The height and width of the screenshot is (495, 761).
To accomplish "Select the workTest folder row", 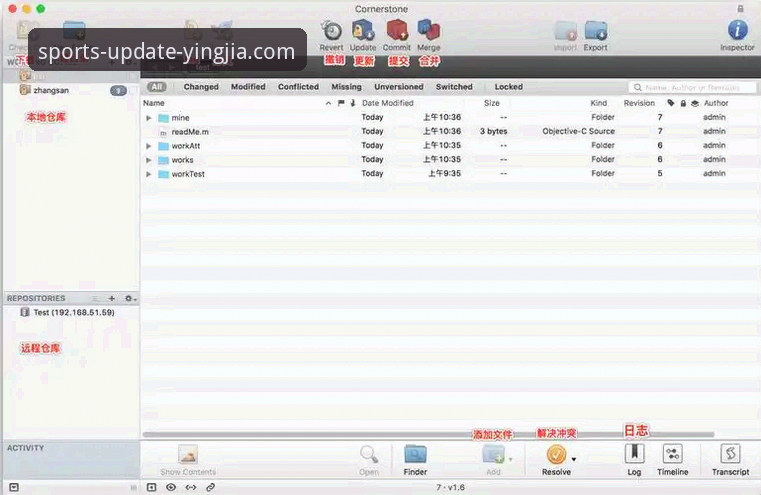I will pos(451,174).
